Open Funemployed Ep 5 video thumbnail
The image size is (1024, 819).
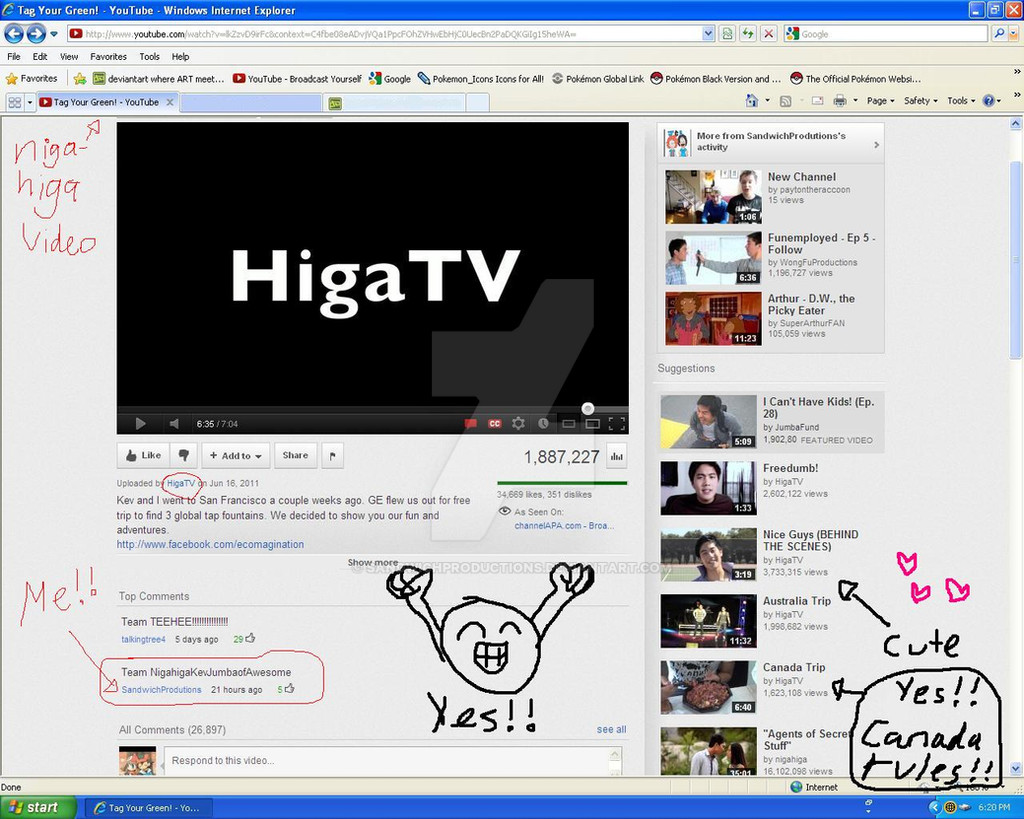[713, 258]
